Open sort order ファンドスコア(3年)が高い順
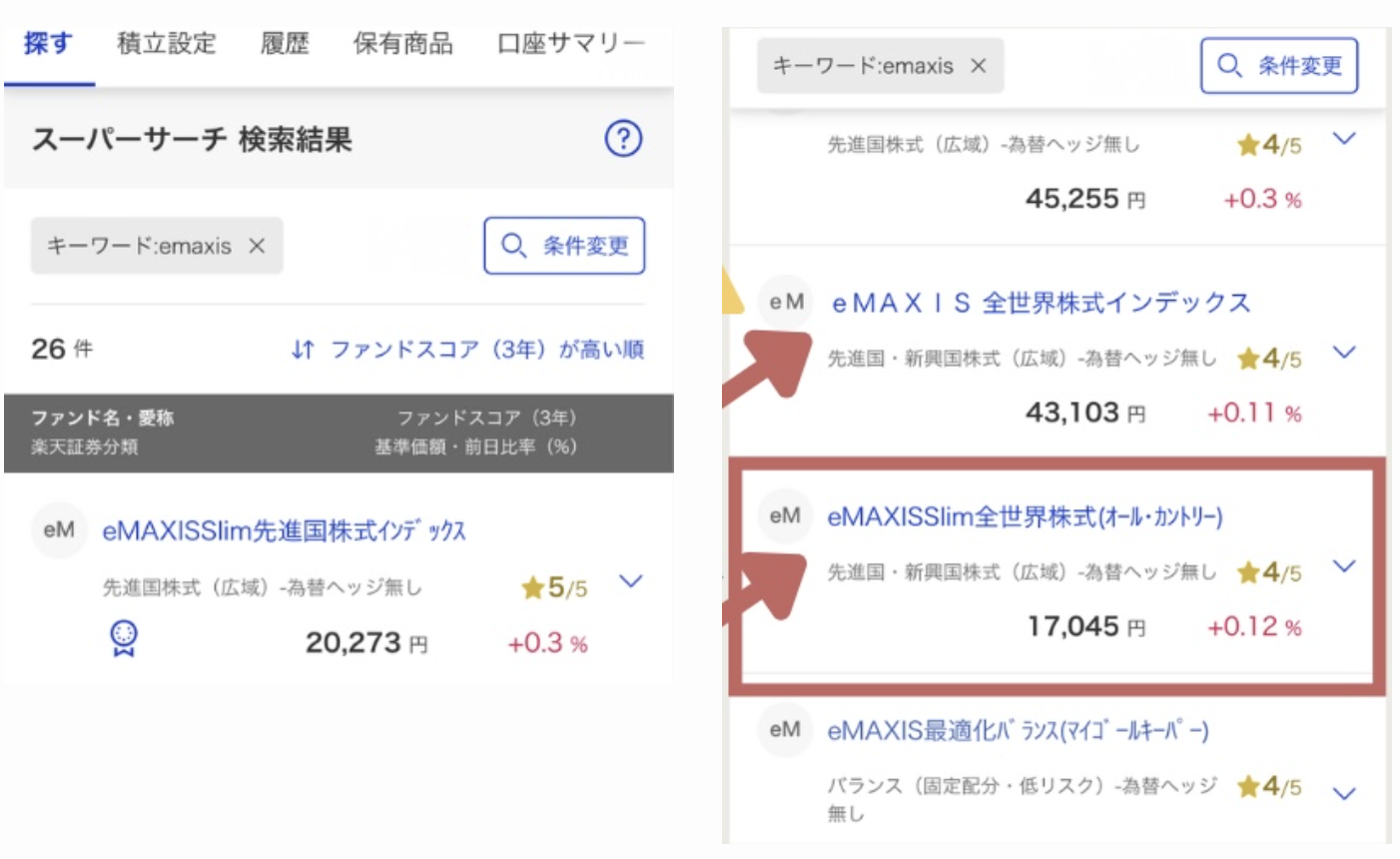 486,350
